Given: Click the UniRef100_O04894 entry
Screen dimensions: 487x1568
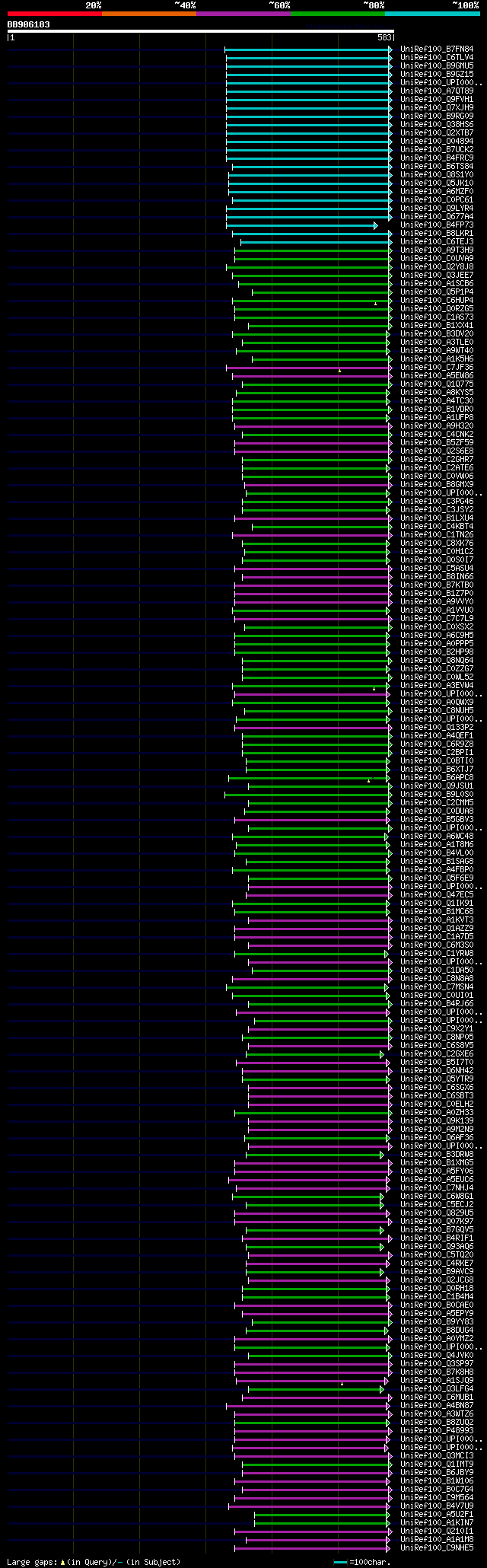Looking at the screenshot, I should coord(437,142).
